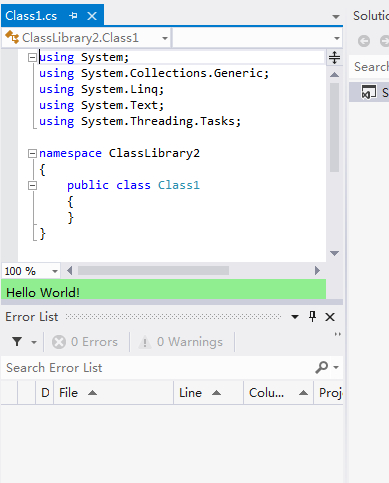Click the horizontal scrollbar left arrow
Image resolution: width=389 pixels, height=483 pixels.
(x=69, y=271)
